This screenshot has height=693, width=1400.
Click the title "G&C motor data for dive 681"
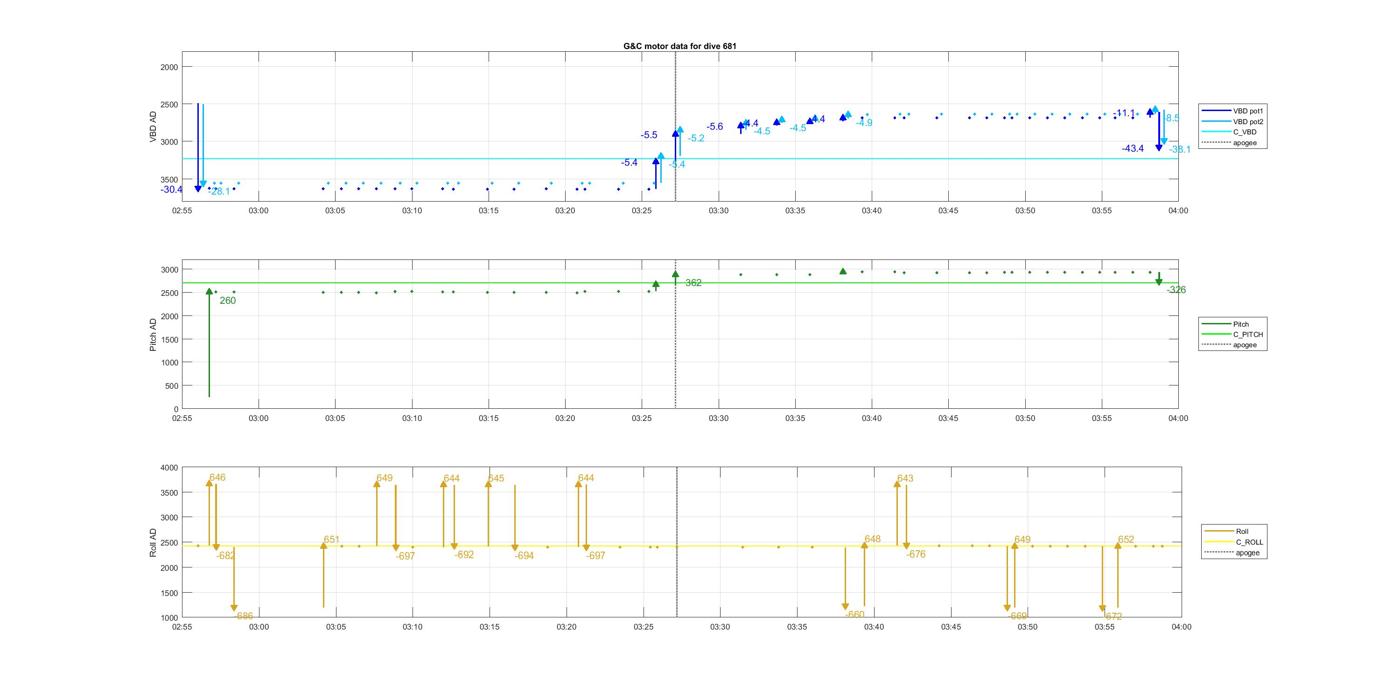click(x=680, y=46)
